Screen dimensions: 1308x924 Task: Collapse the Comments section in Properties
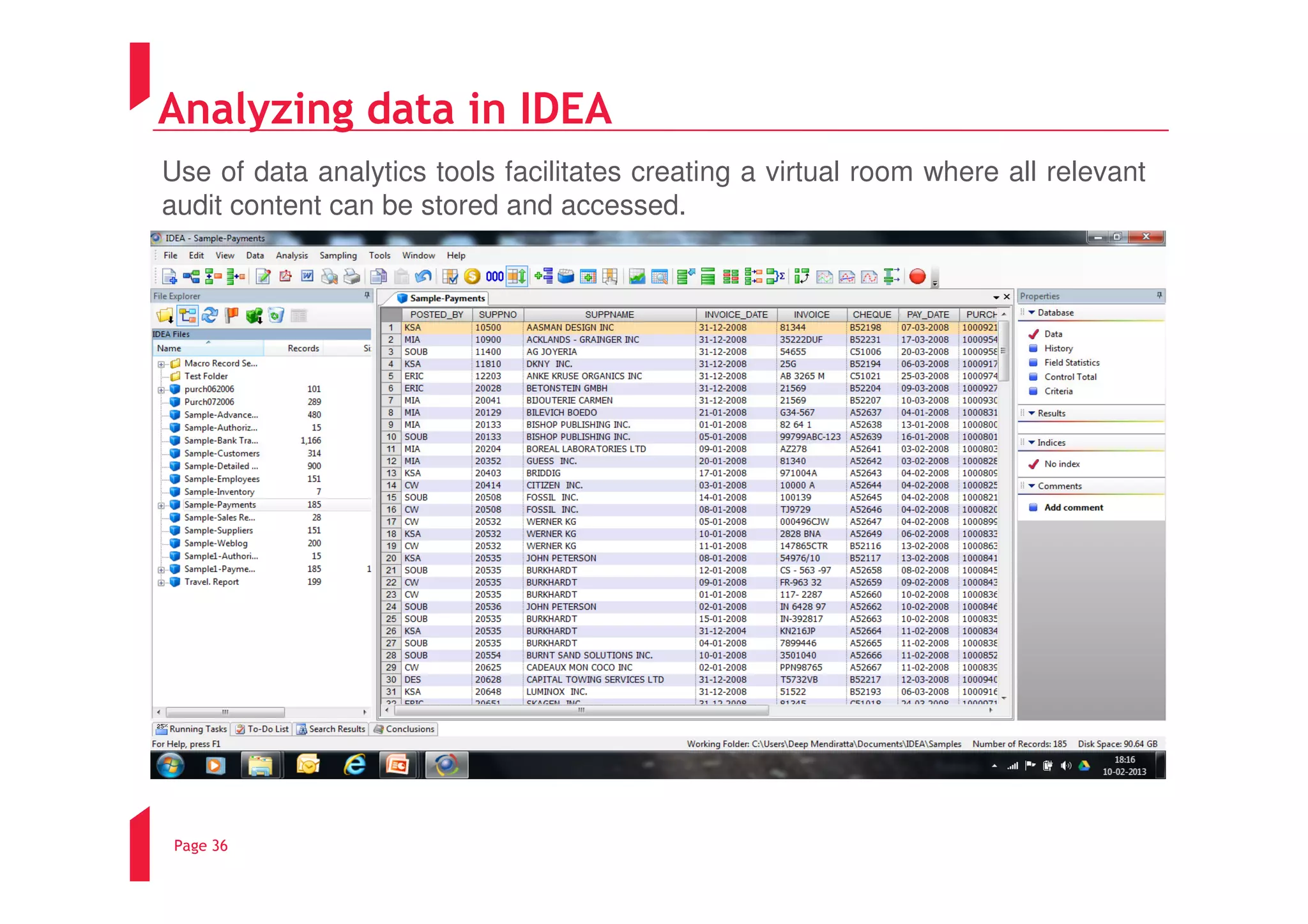tap(1031, 486)
